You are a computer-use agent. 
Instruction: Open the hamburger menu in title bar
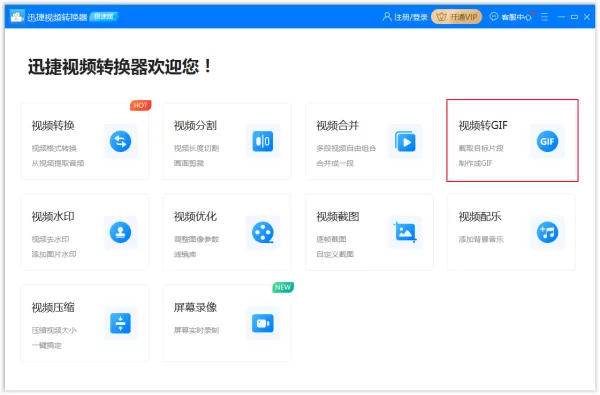(545, 17)
